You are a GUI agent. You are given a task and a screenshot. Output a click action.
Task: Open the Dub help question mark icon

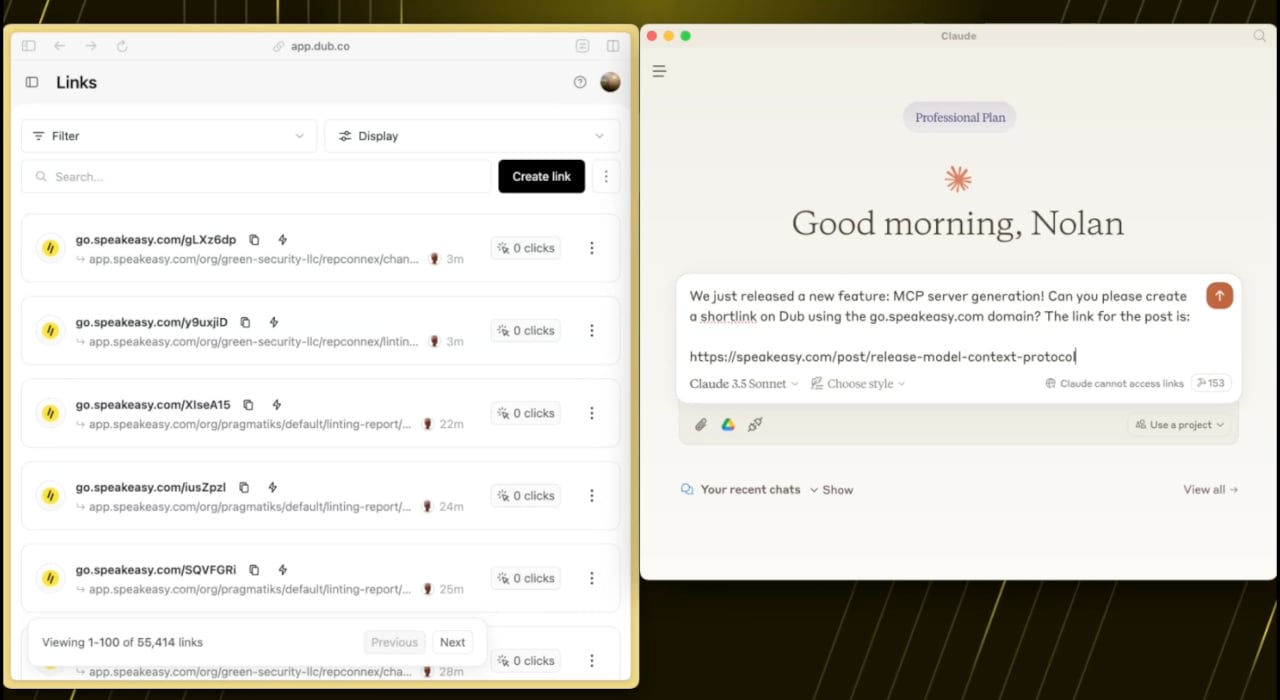pyautogui.click(x=580, y=82)
